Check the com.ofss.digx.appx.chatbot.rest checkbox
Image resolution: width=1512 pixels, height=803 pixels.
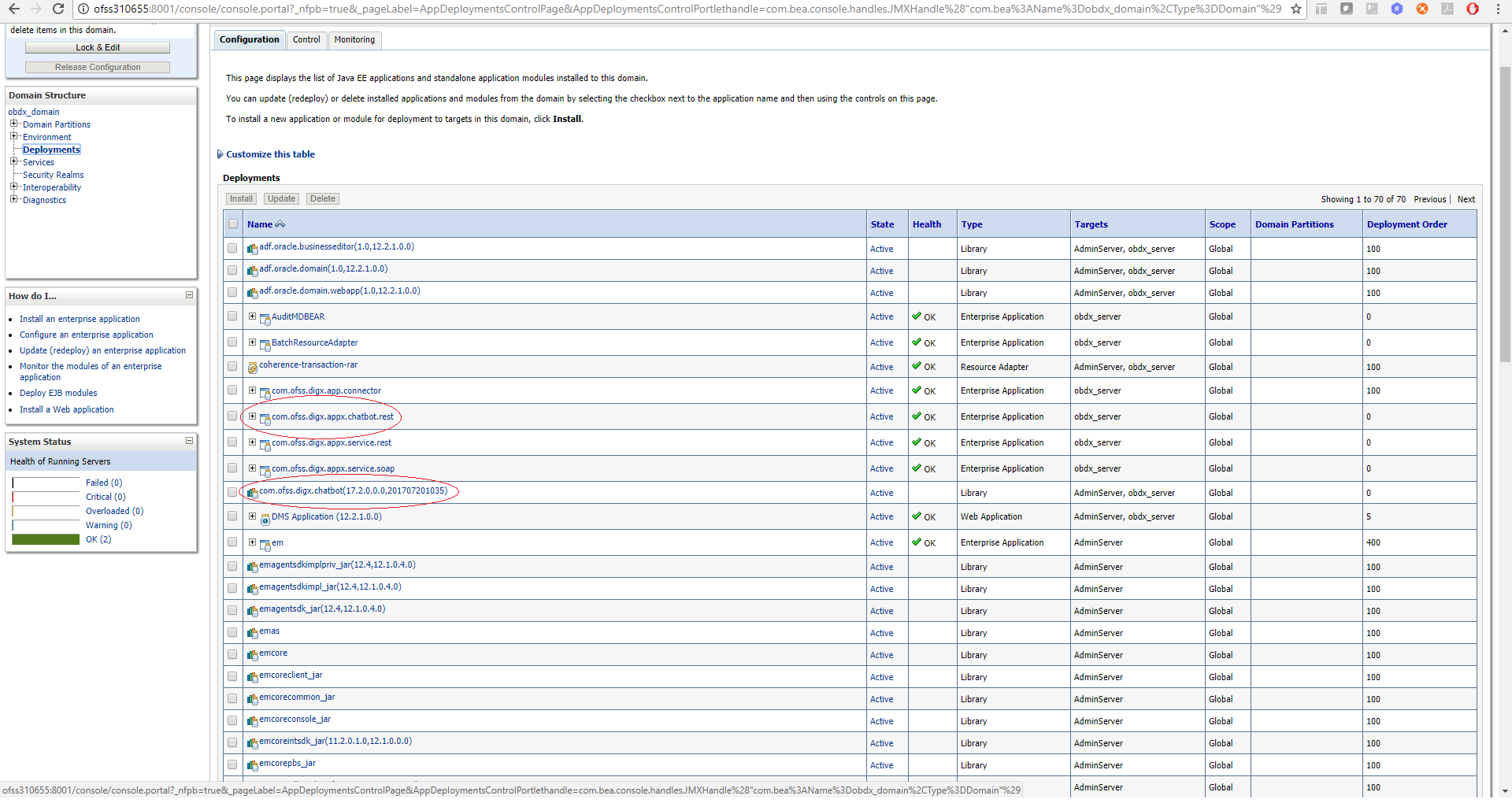pyautogui.click(x=232, y=416)
